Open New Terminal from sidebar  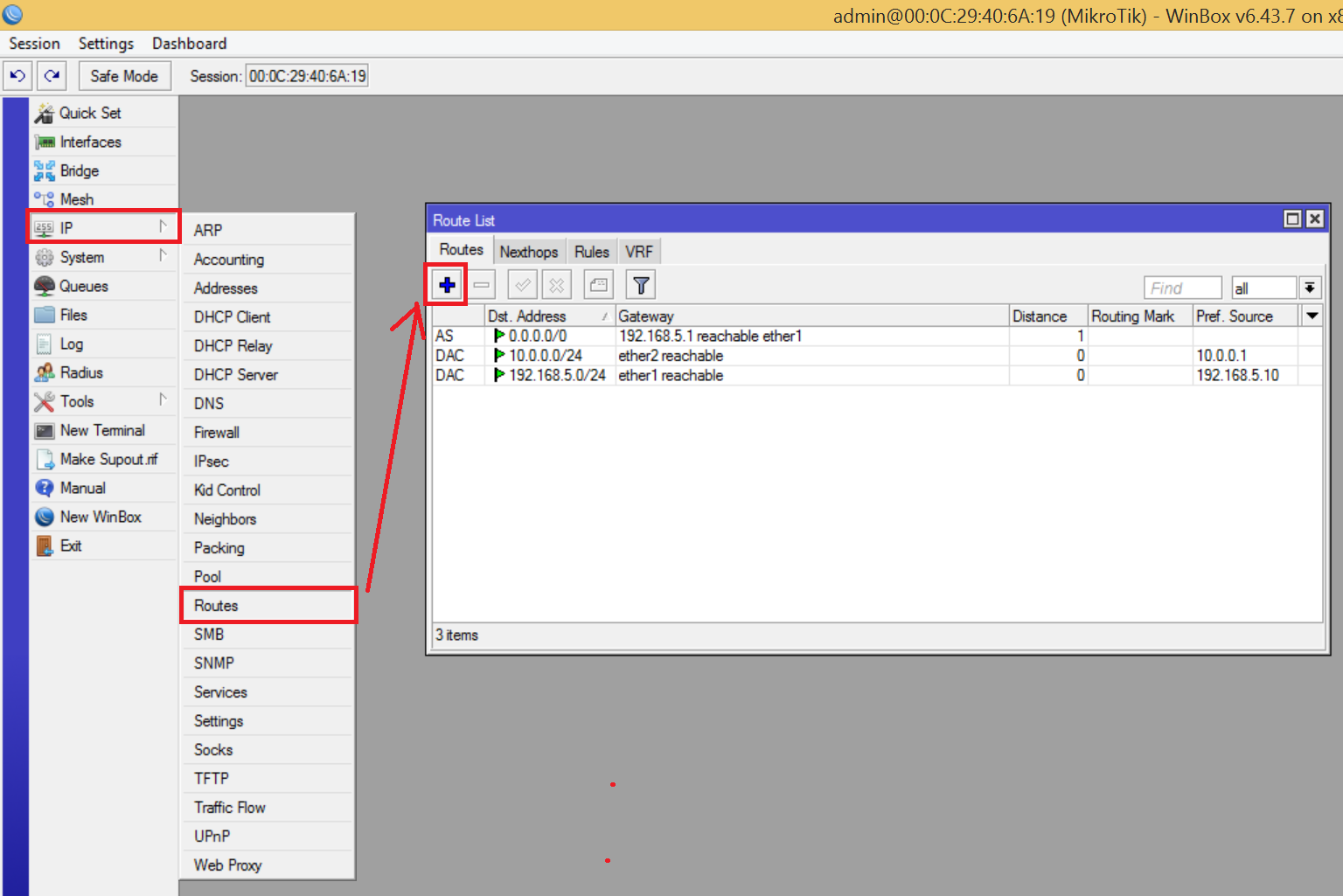click(x=103, y=430)
